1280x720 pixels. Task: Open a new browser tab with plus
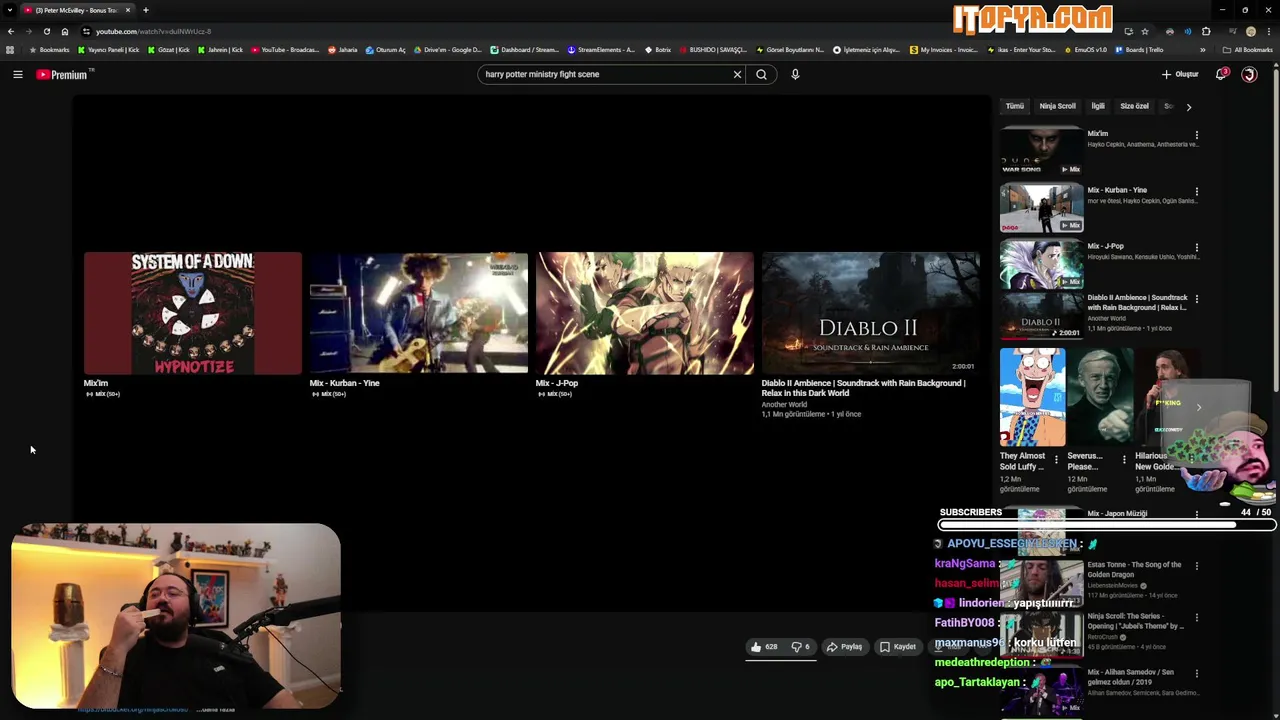tap(146, 10)
